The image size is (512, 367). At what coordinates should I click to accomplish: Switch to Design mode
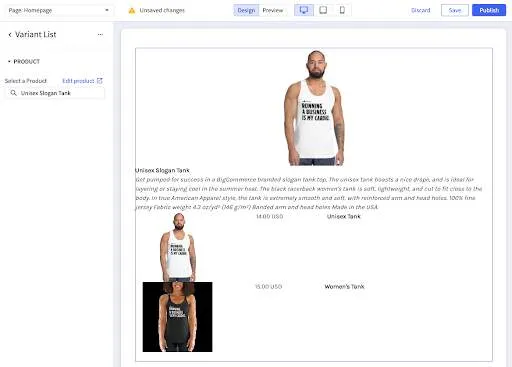tap(246, 10)
